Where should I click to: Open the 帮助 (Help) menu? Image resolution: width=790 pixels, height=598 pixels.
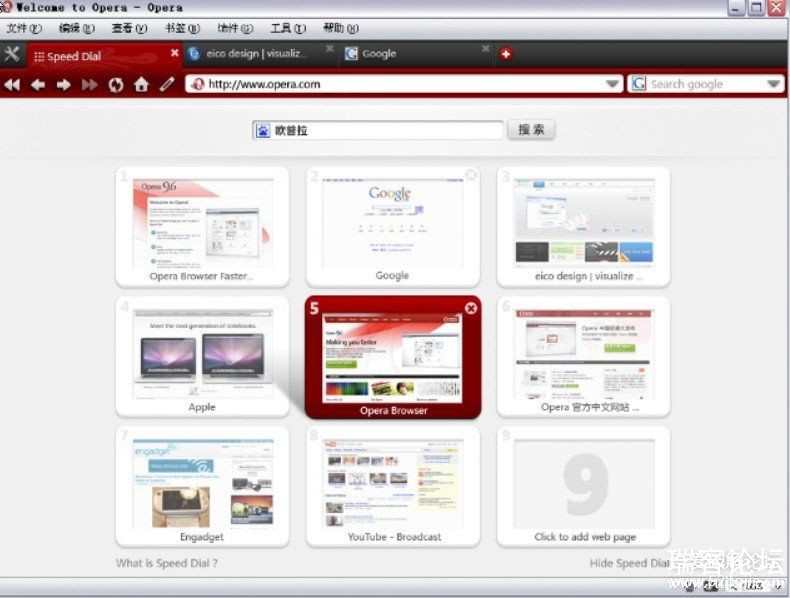click(x=341, y=28)
